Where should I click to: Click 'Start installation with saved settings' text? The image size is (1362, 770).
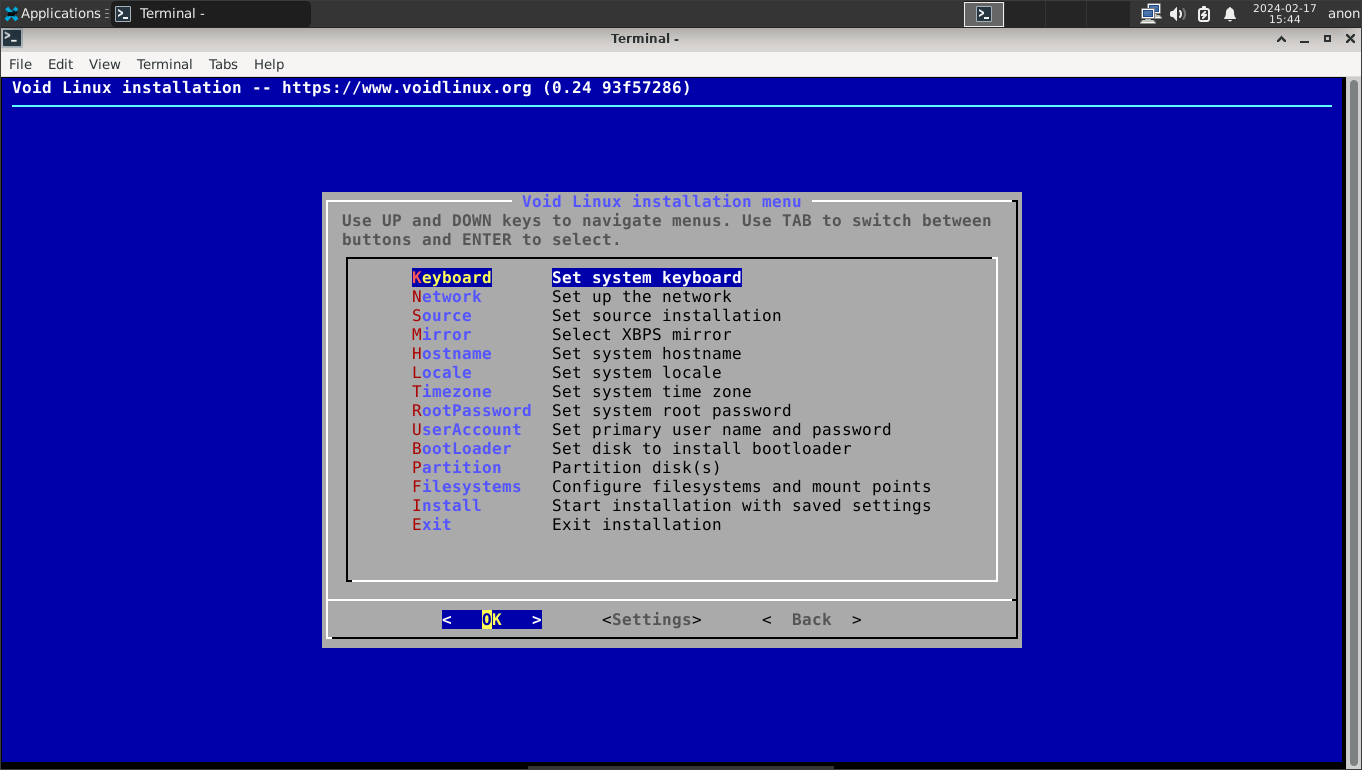pos(742,506)
